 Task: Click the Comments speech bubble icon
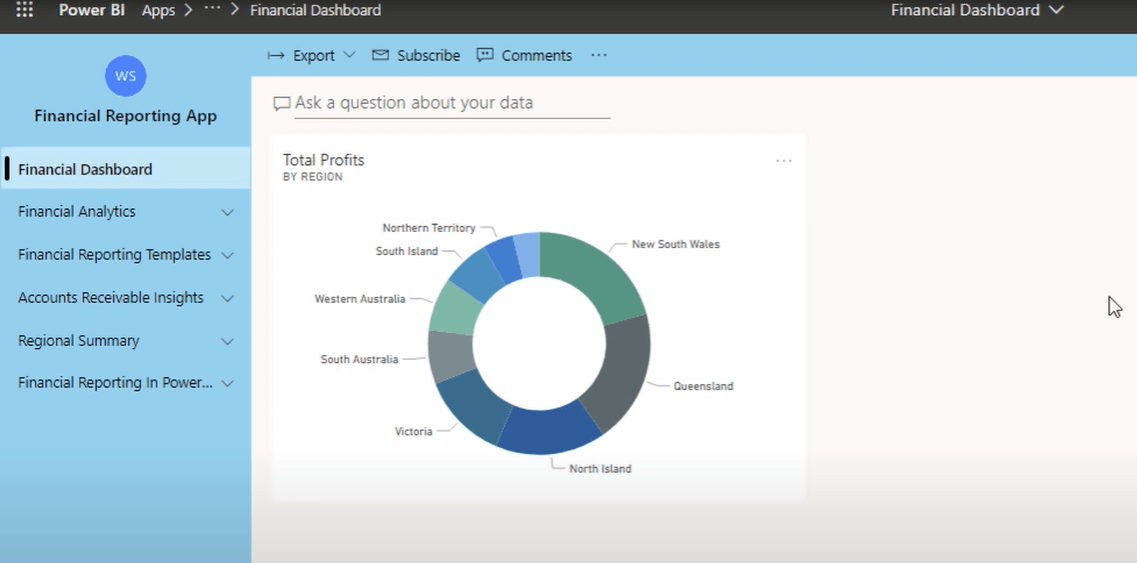485,55
